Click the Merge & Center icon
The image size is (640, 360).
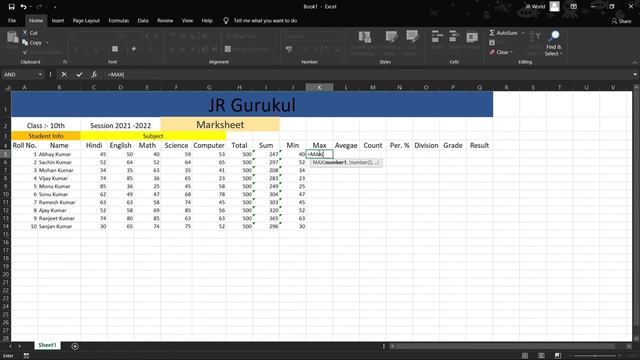228,49
